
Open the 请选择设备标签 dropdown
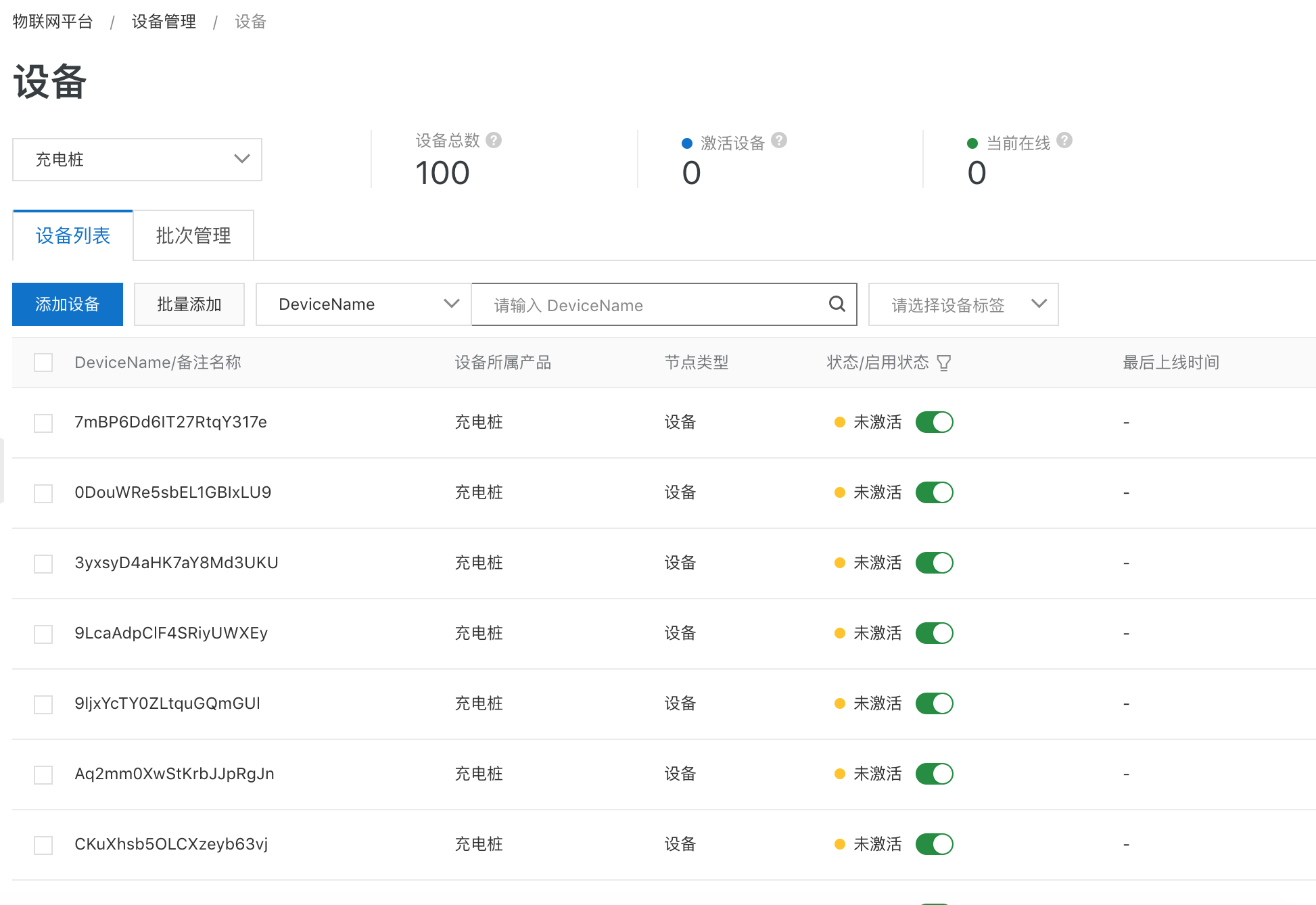coord(964,304)
